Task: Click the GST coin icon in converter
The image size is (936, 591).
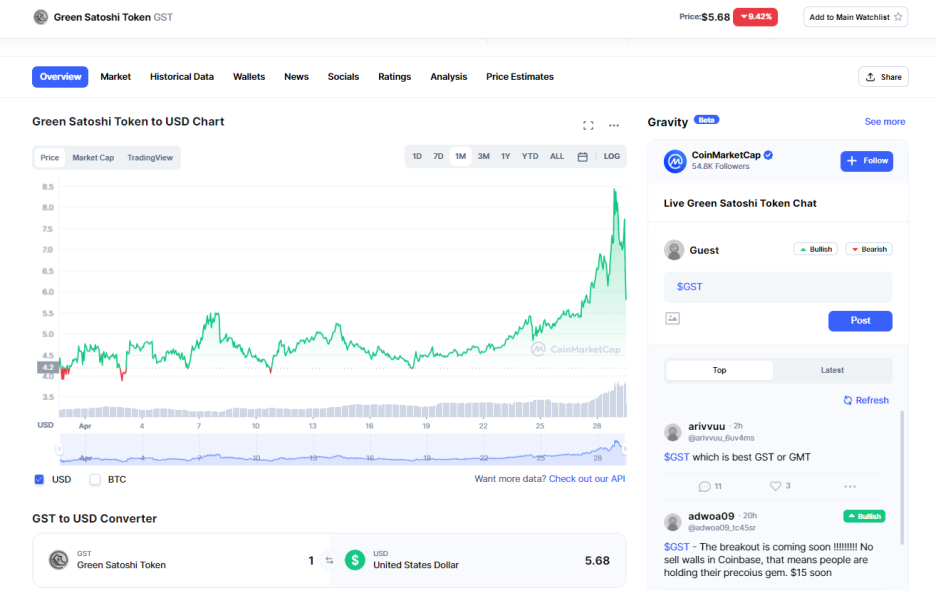Action: (58, 560)
